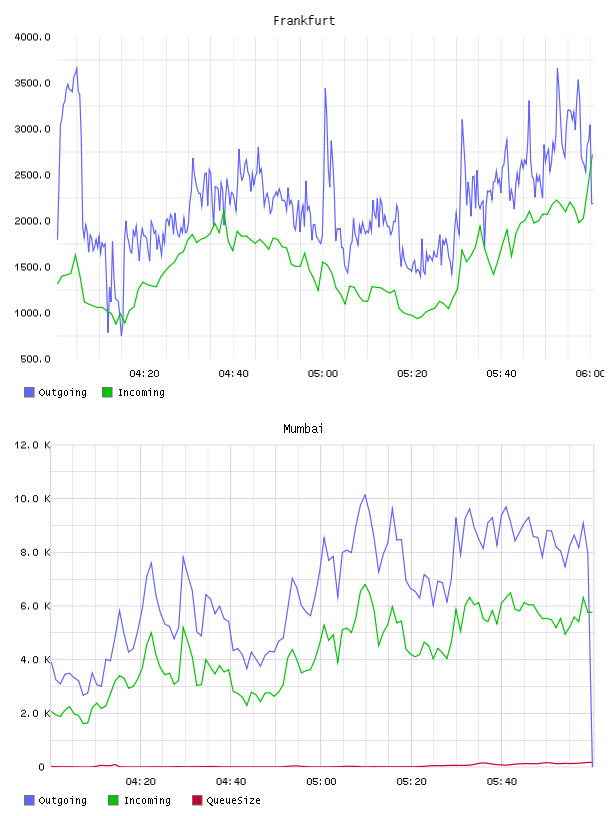Select the Incoming label in Mumbai legend
This screenshot has height=816, width=608.
(147, 800)
